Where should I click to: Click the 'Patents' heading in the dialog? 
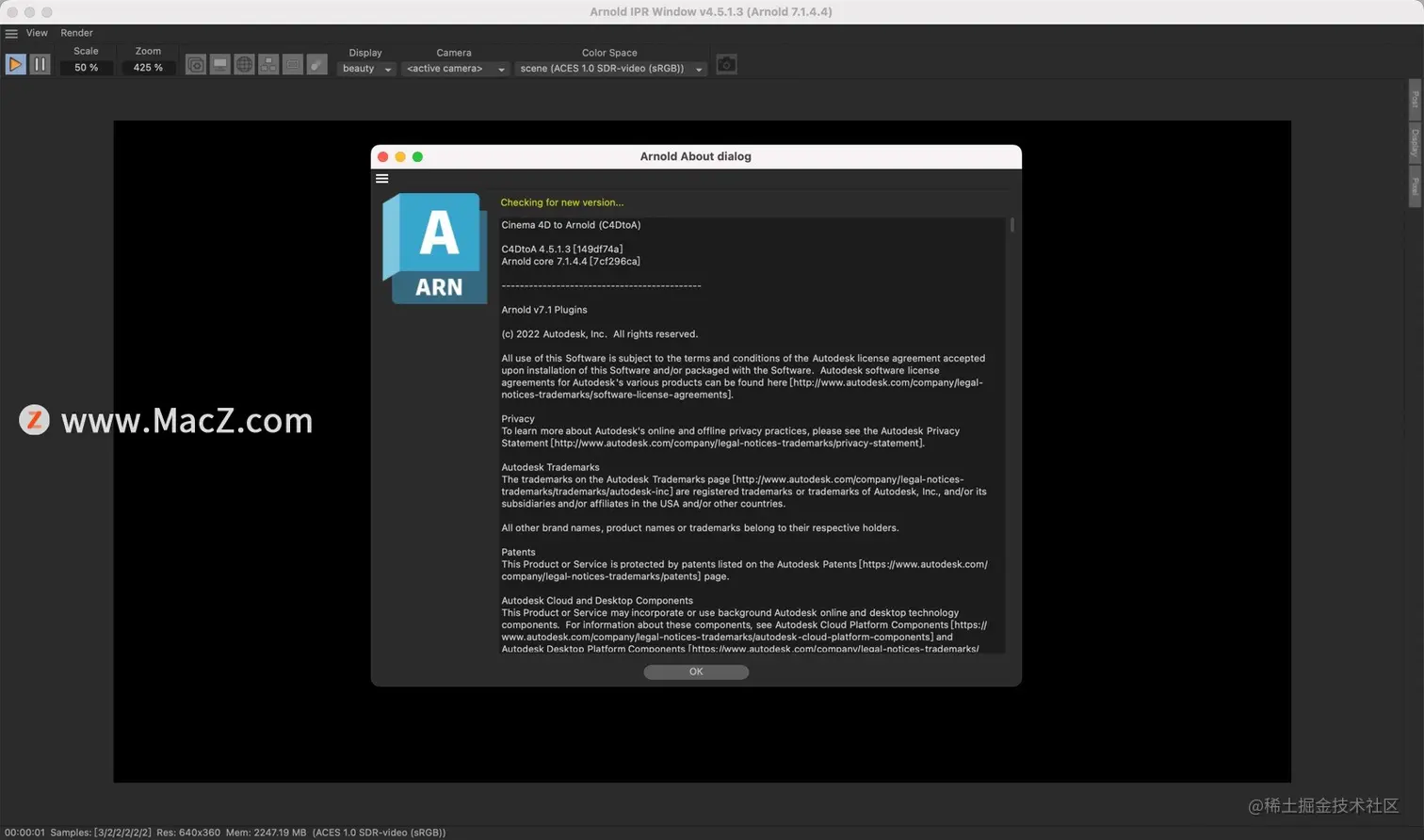click(518, 553)
